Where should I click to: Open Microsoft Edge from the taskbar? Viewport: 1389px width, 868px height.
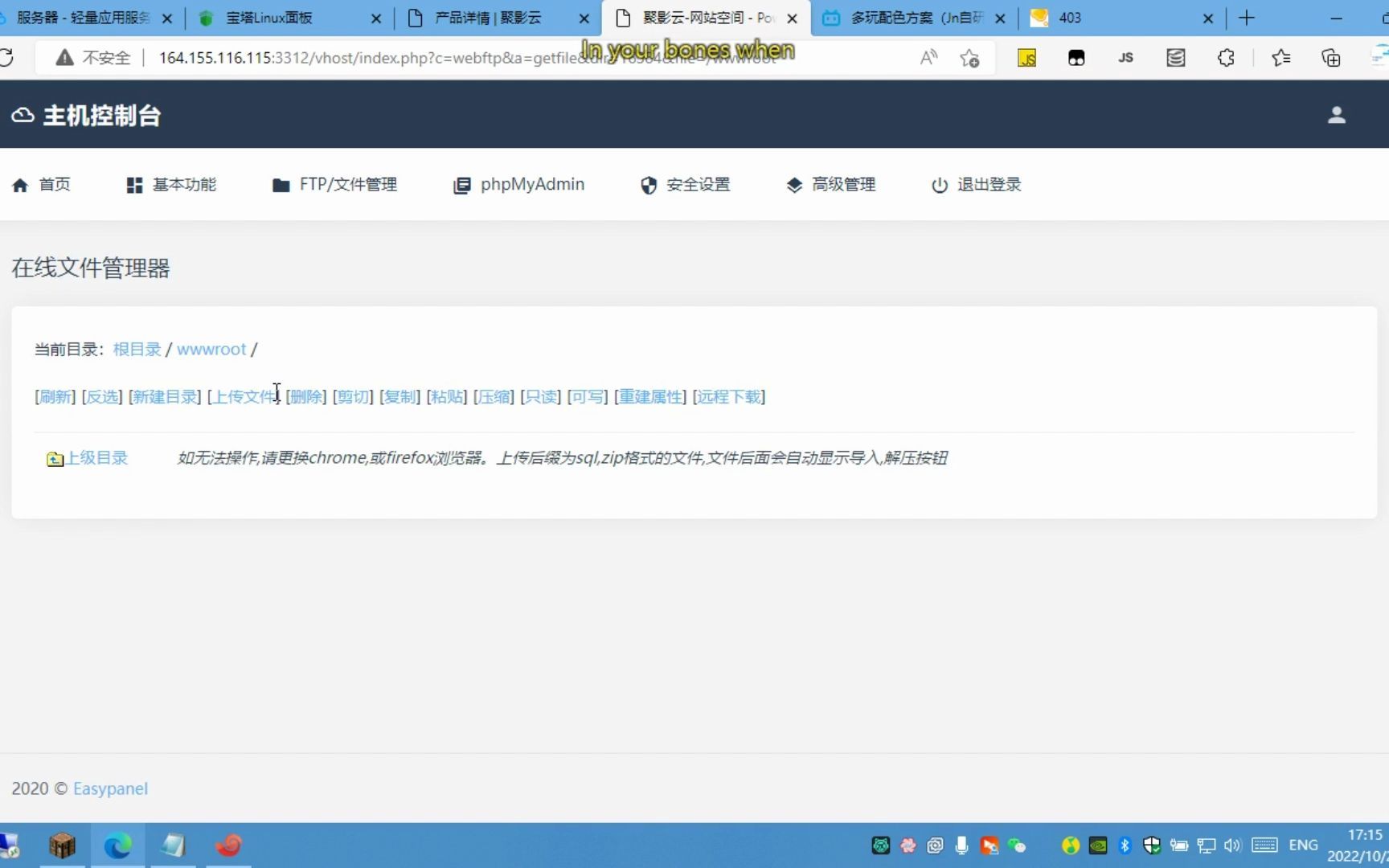tap(117, 845)
